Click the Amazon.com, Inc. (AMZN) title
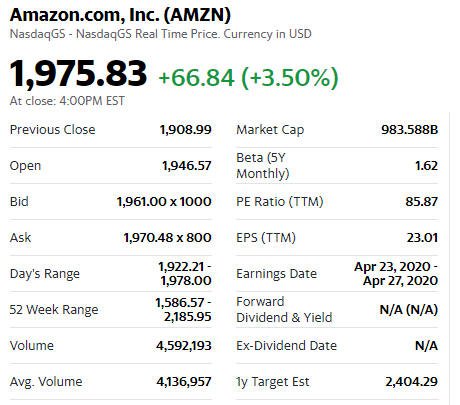 (x=120, y=15)
